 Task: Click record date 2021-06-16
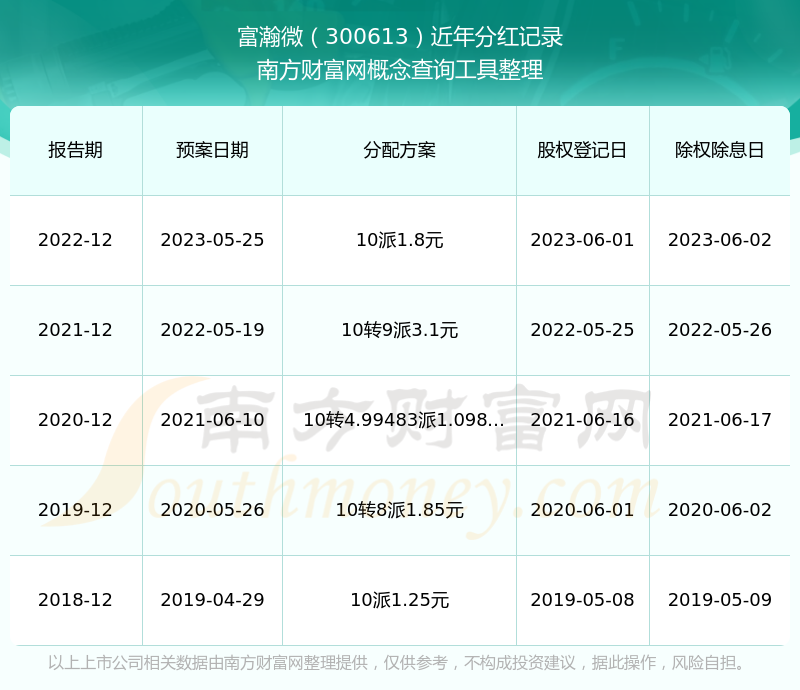tap(582, 420)
